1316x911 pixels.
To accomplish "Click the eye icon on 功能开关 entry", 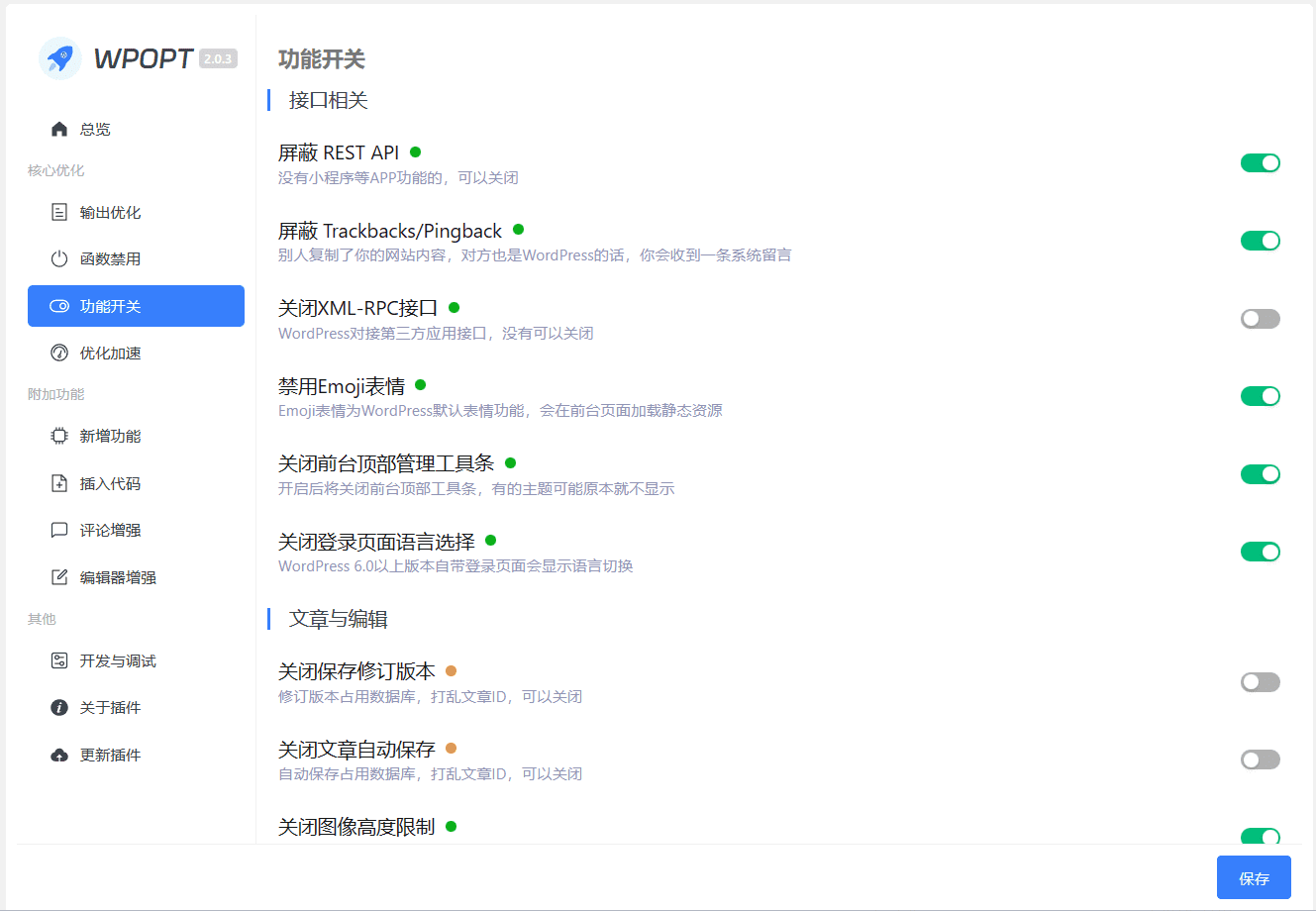I will point(59,306).
